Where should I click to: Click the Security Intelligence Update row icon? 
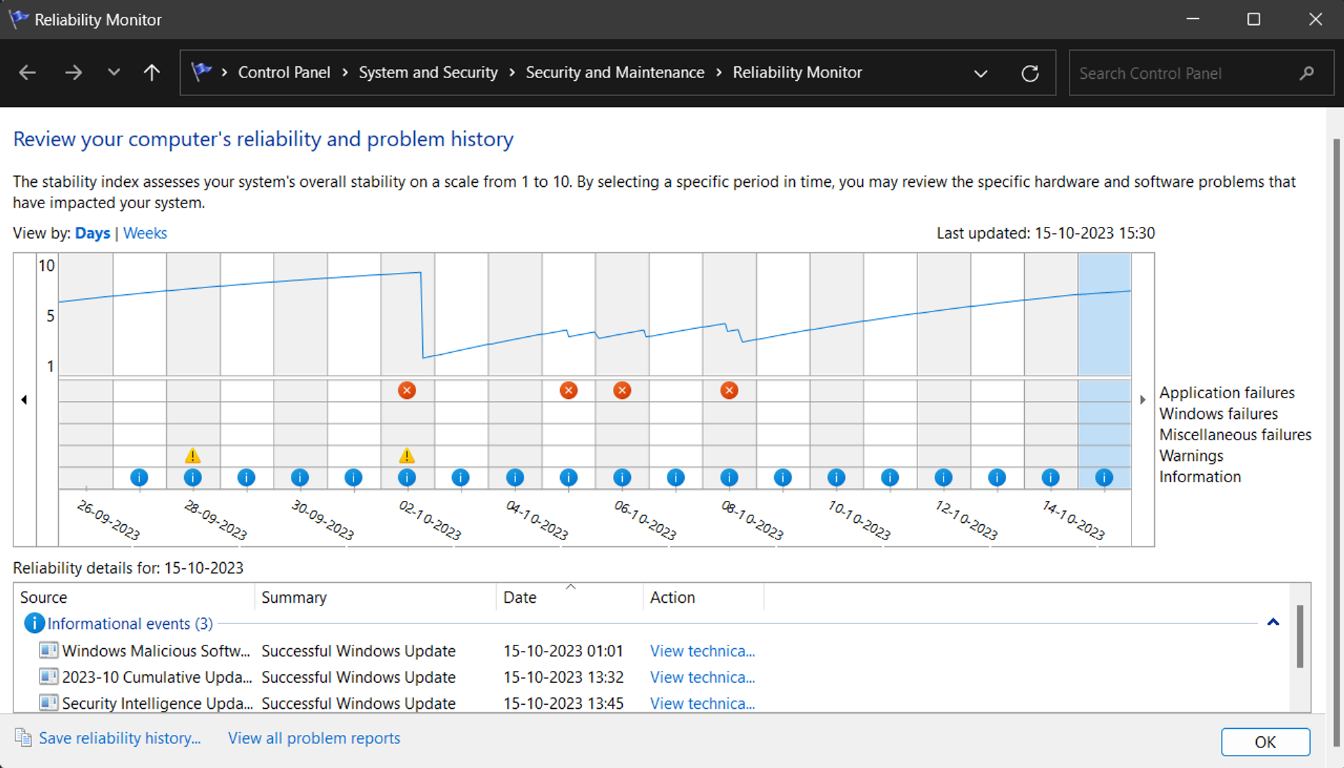49,703
